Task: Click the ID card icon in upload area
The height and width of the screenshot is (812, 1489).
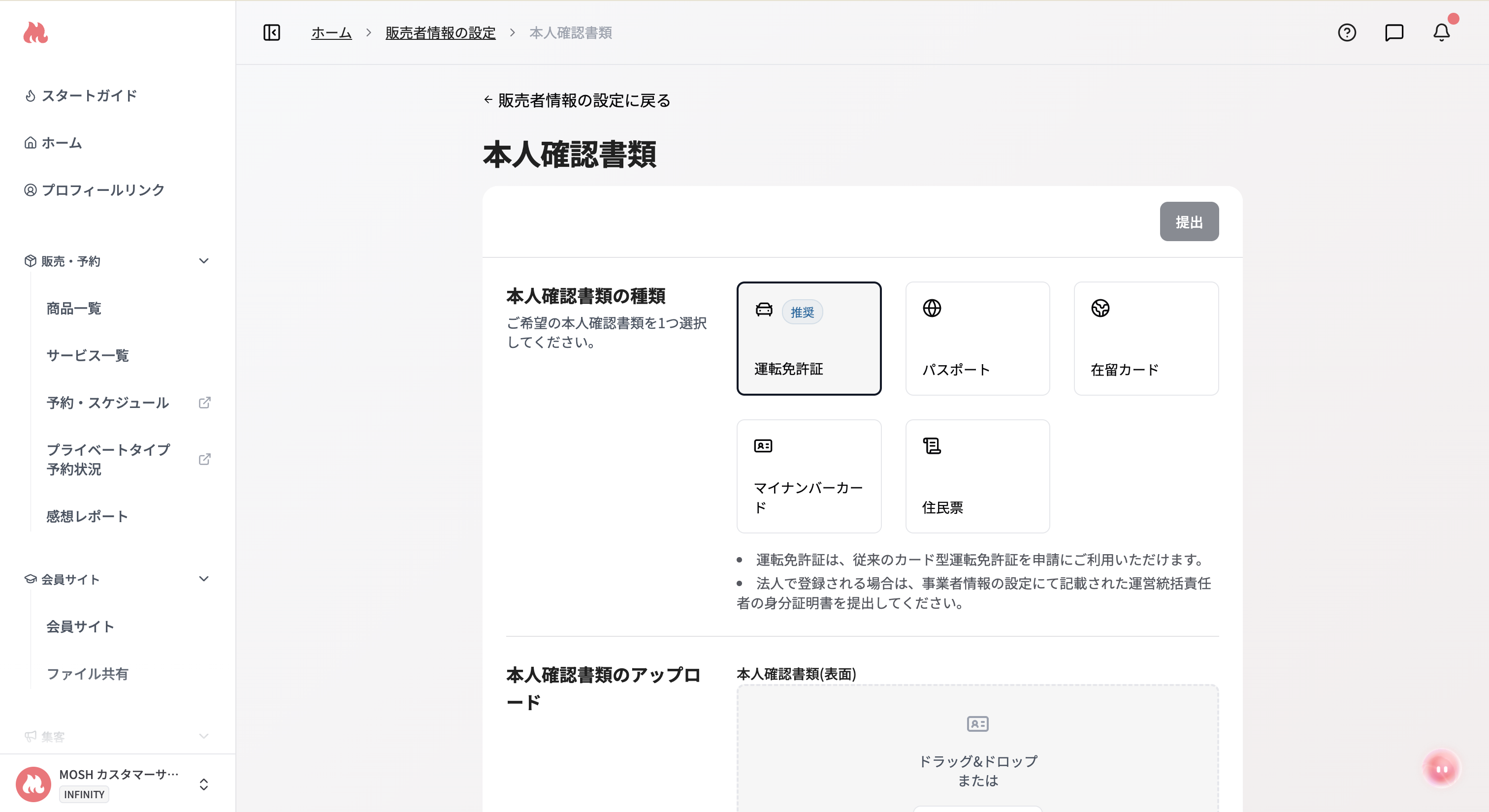Action: [977, 723]
